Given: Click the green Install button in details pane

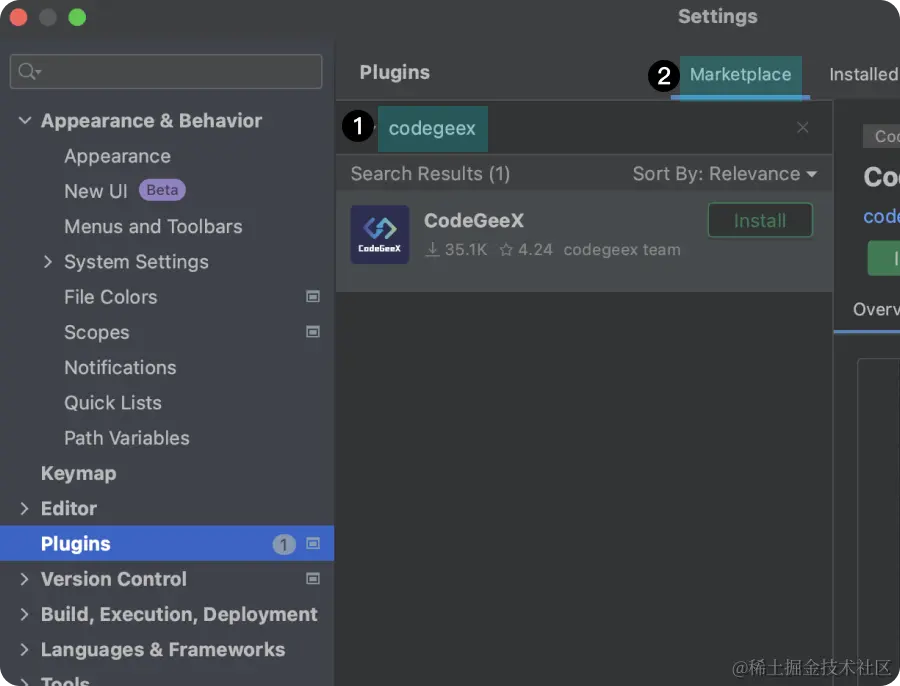Looking at the screenshot, I should coord(883,258).
